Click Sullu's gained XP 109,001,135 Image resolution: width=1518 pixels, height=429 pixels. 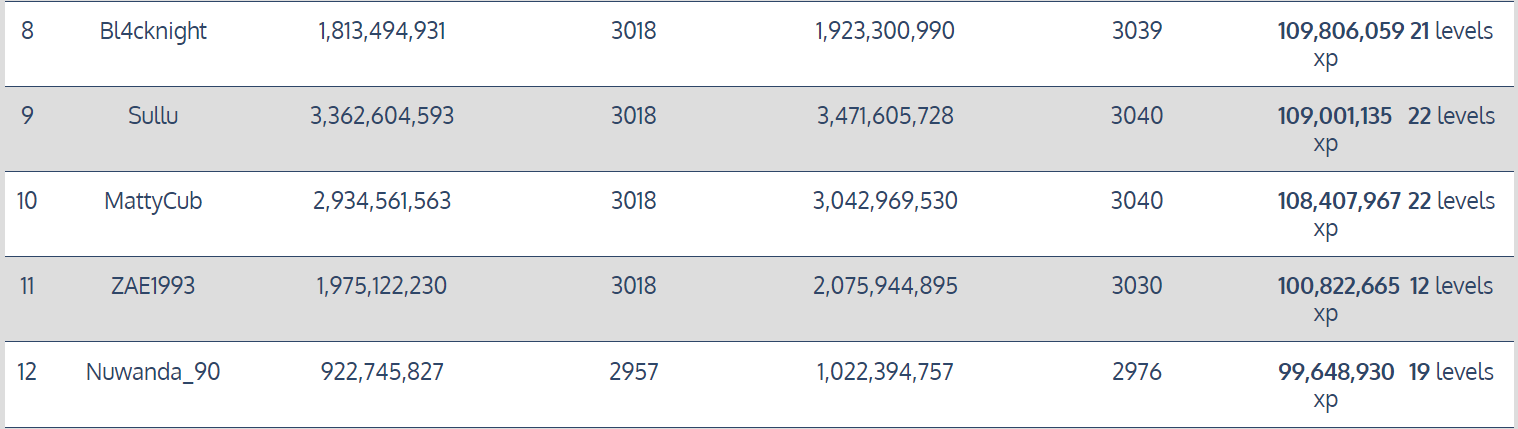tap(1334, 116)
